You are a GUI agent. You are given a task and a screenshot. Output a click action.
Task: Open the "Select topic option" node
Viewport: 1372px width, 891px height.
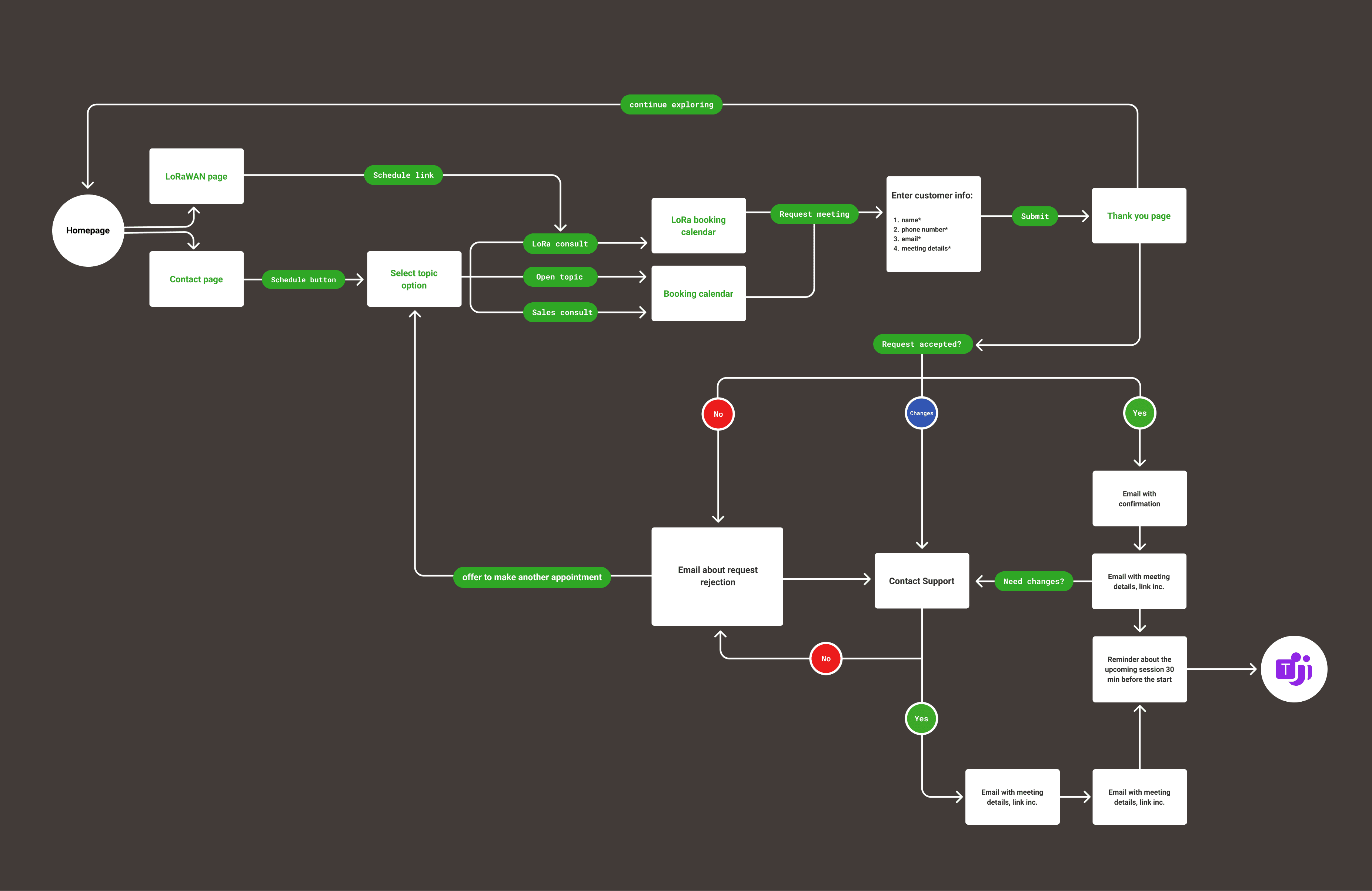[x=414, y=279]
